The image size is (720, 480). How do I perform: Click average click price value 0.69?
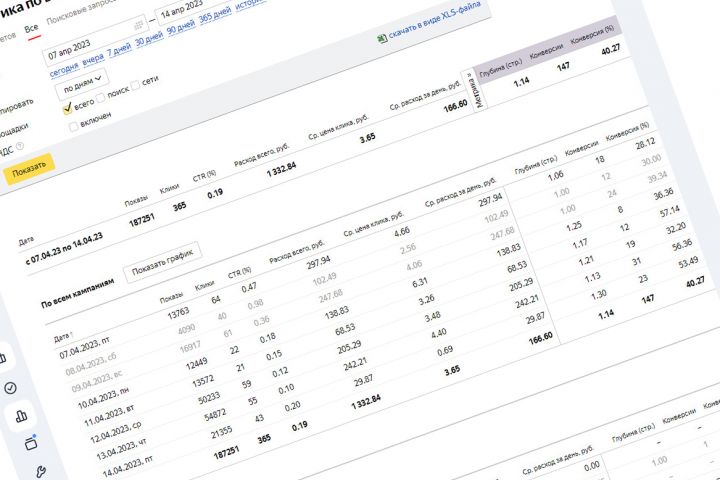[444, 350]
